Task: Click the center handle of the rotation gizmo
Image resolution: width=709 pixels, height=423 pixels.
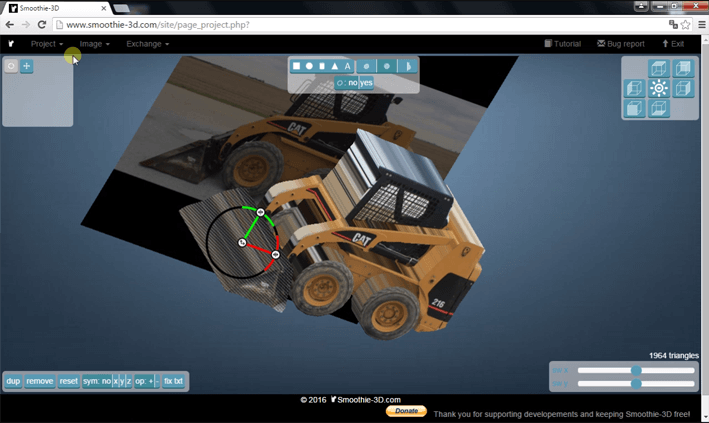Action: [x=242, y=243]
